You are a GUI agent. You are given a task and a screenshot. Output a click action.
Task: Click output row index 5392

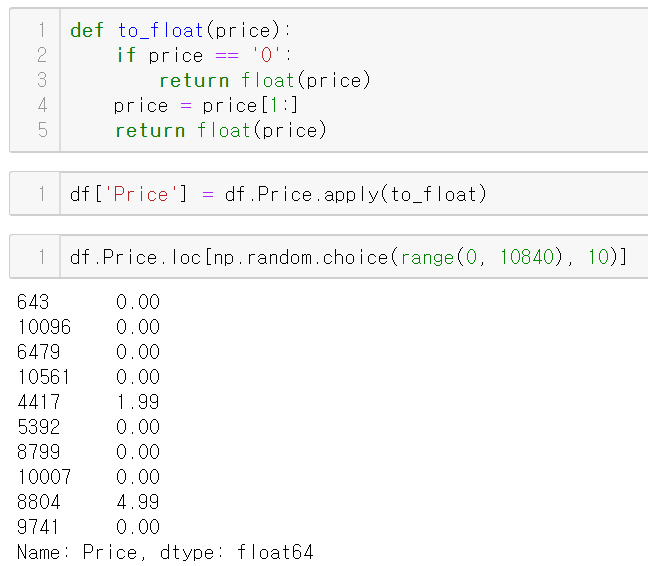click(38, 427)
